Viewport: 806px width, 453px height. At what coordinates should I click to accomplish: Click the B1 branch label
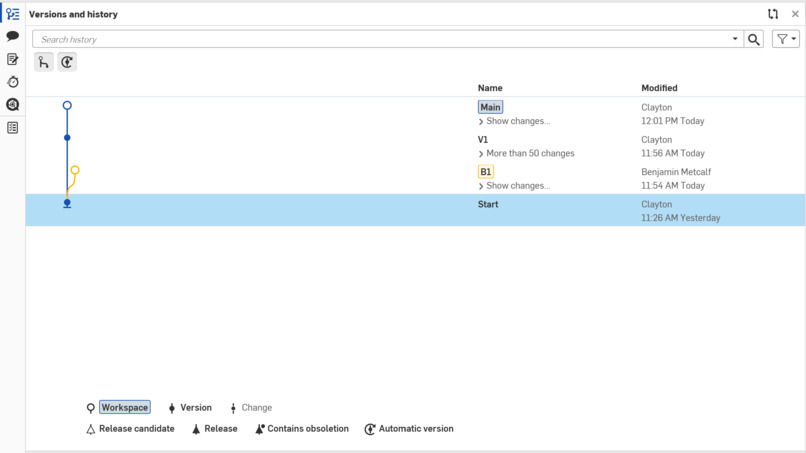[x=486, y=172]
